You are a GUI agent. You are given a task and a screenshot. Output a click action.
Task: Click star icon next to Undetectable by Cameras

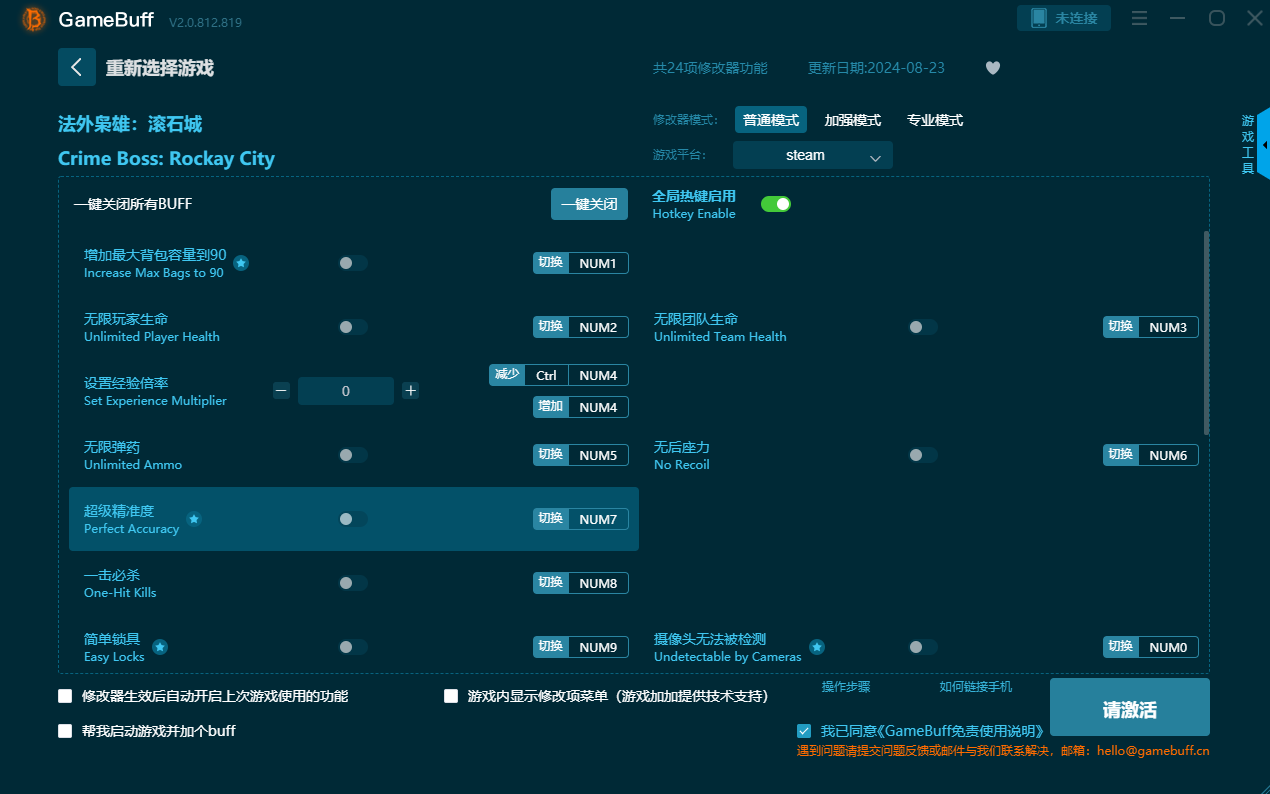point(817,647)
